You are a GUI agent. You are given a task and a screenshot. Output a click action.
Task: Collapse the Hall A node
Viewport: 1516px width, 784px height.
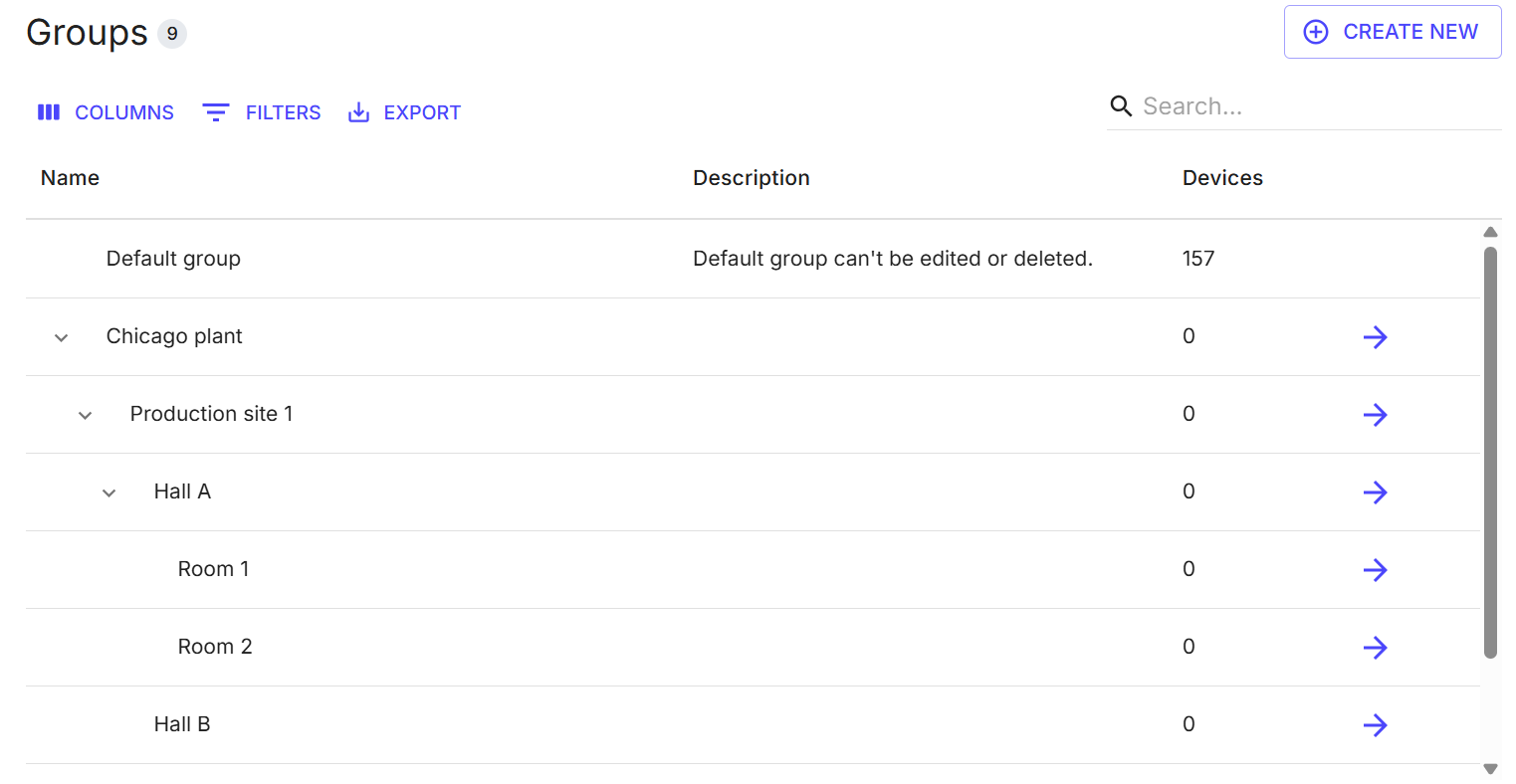[109, 493]
